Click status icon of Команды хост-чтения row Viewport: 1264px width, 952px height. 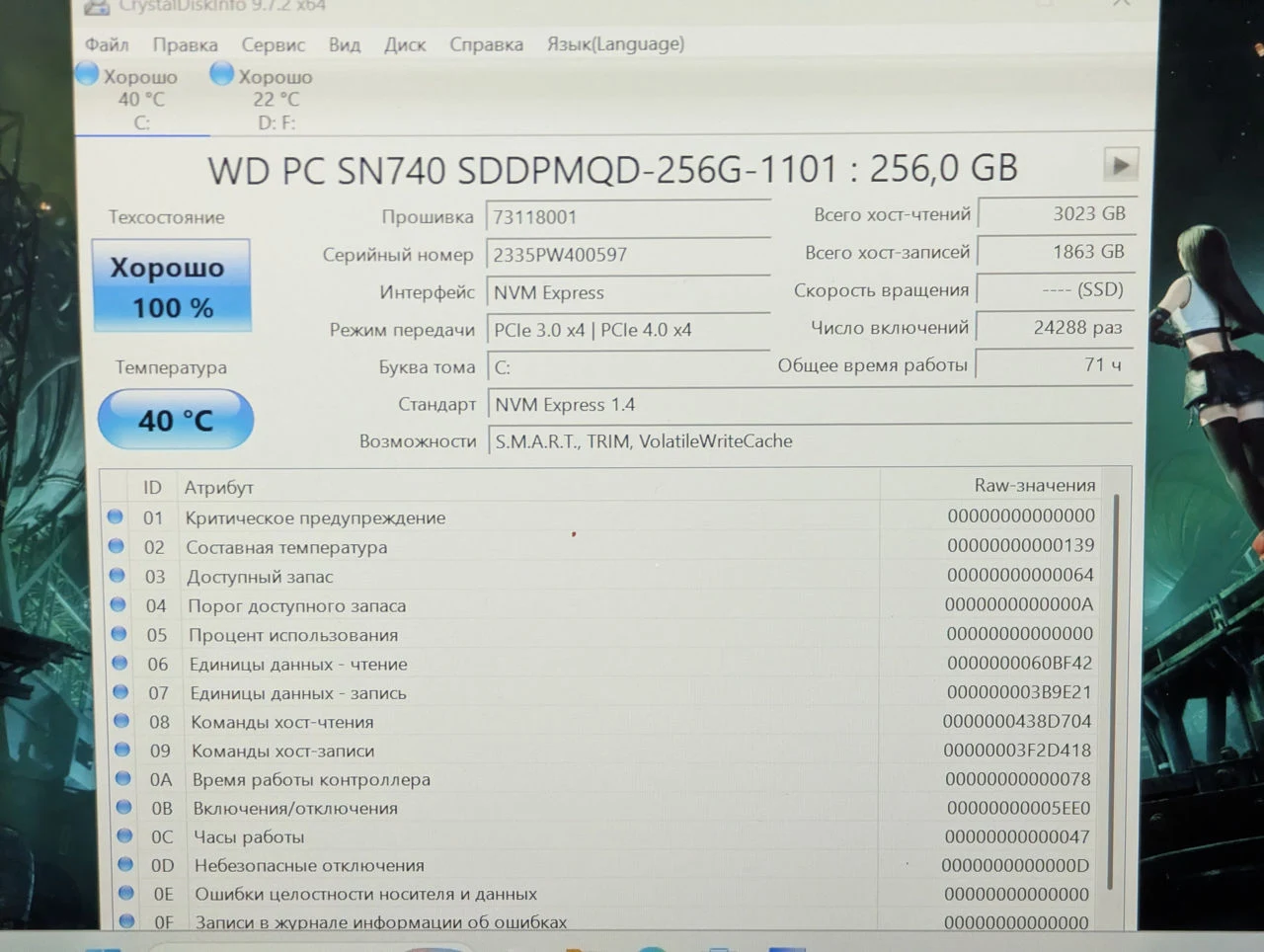pyautogui.click(x=121, y=721)
